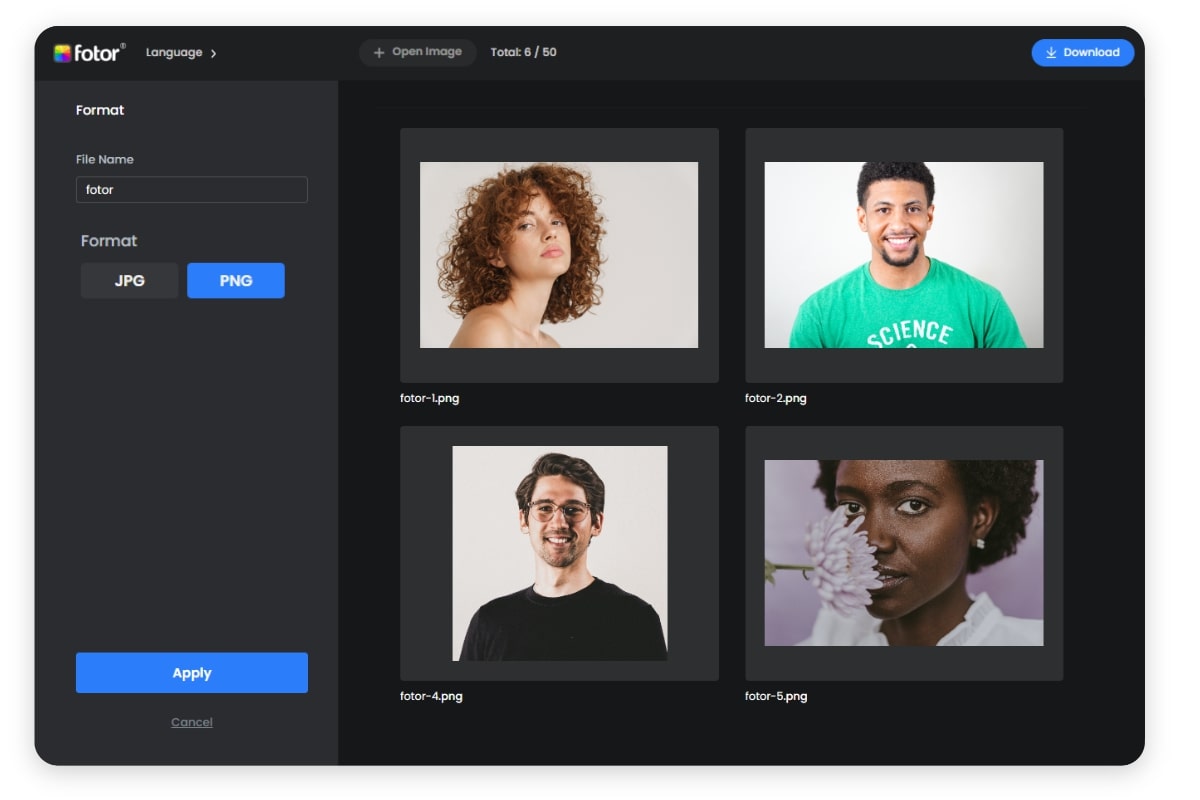Select the fotor-4.png image thumbnail
The height and width of the screenshot is (800, 1200).
pyautogui.click(x=559, y=552)
